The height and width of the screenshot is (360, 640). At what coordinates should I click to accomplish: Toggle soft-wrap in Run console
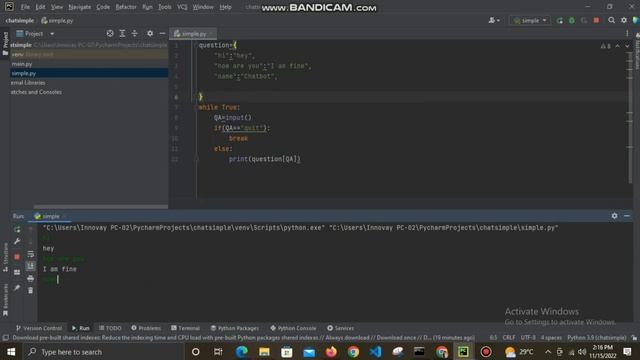pyautogui.click(x=31, y=254)
